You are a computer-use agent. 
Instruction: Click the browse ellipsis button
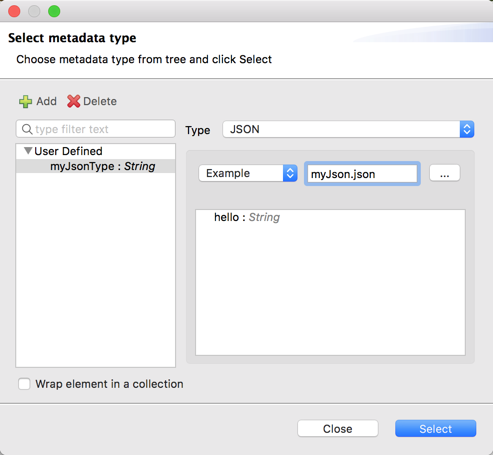[x=445, y=173]
